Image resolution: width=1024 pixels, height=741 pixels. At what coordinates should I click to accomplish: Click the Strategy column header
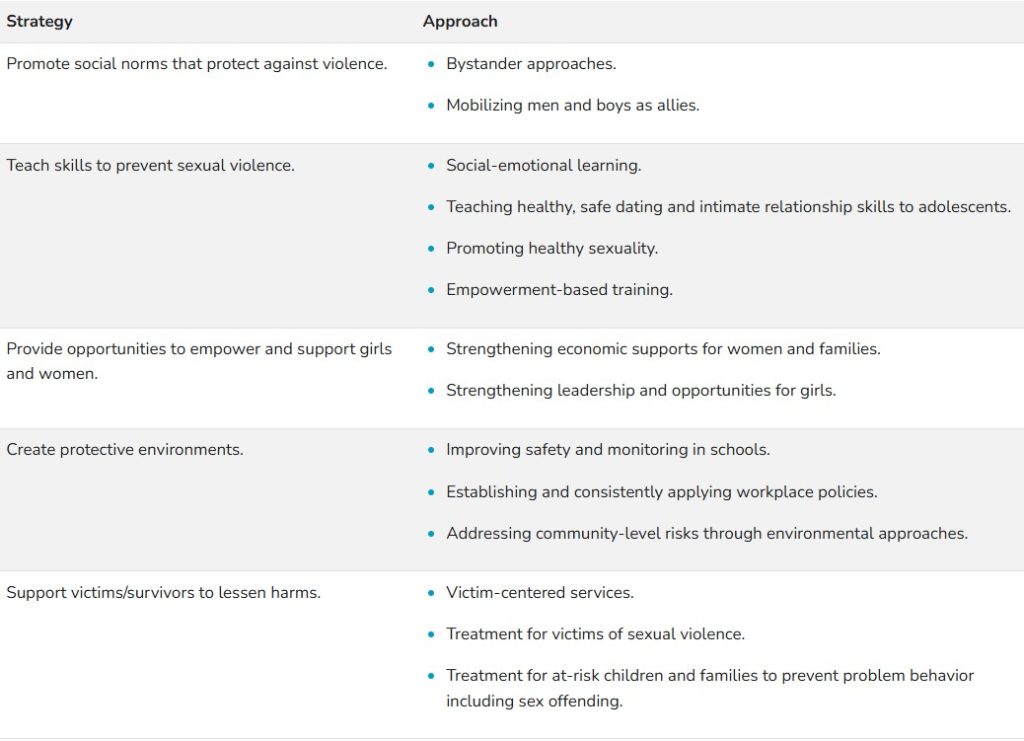click(x=40, y=21)
